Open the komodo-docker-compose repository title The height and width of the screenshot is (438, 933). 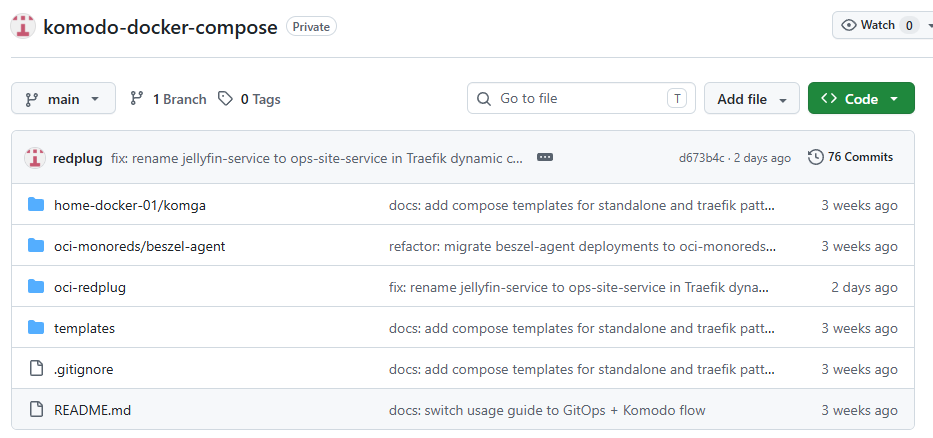coord(160,27)
